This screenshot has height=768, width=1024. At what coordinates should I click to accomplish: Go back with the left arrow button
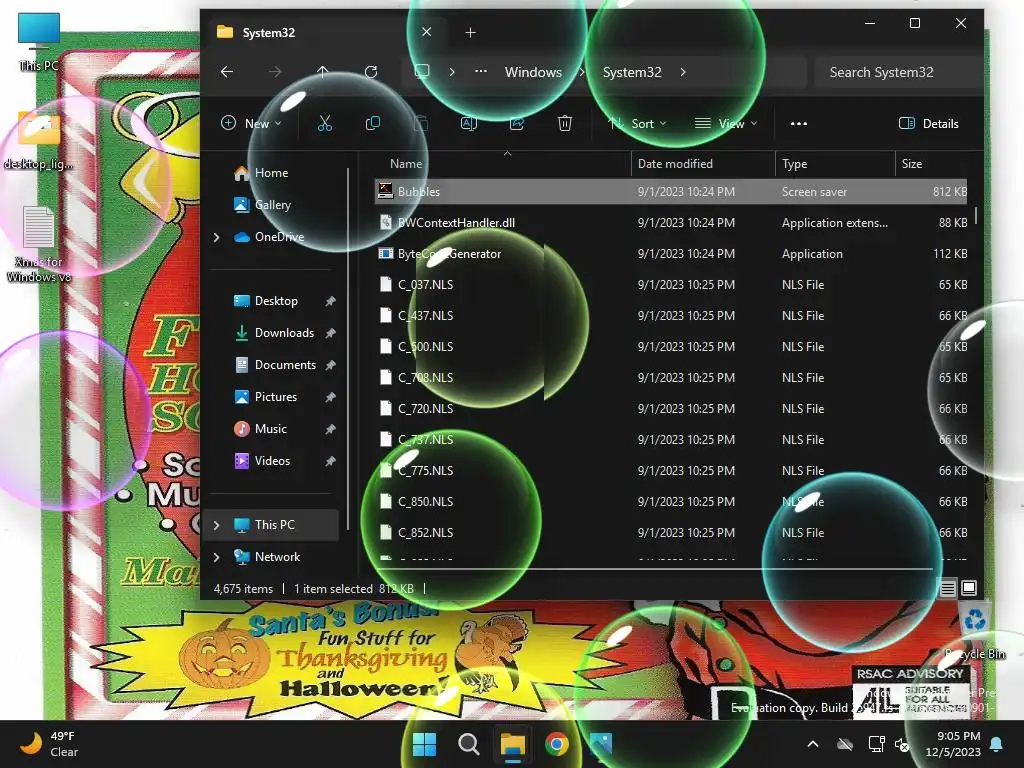tap(227, 72)
